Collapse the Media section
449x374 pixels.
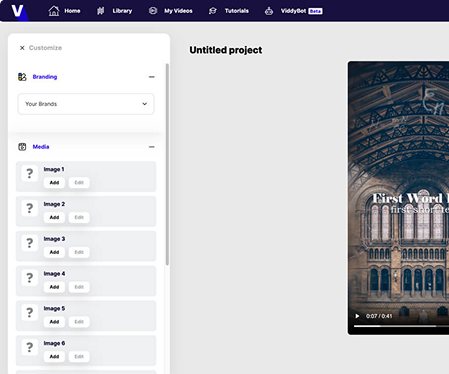coord(151,147)
